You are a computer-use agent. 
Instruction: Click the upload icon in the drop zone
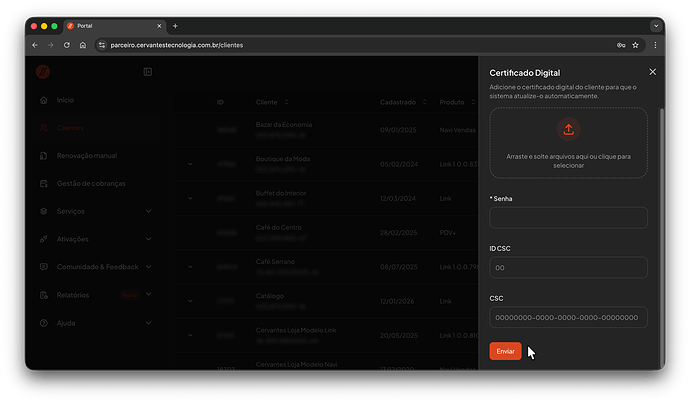[x=568, y=129]
